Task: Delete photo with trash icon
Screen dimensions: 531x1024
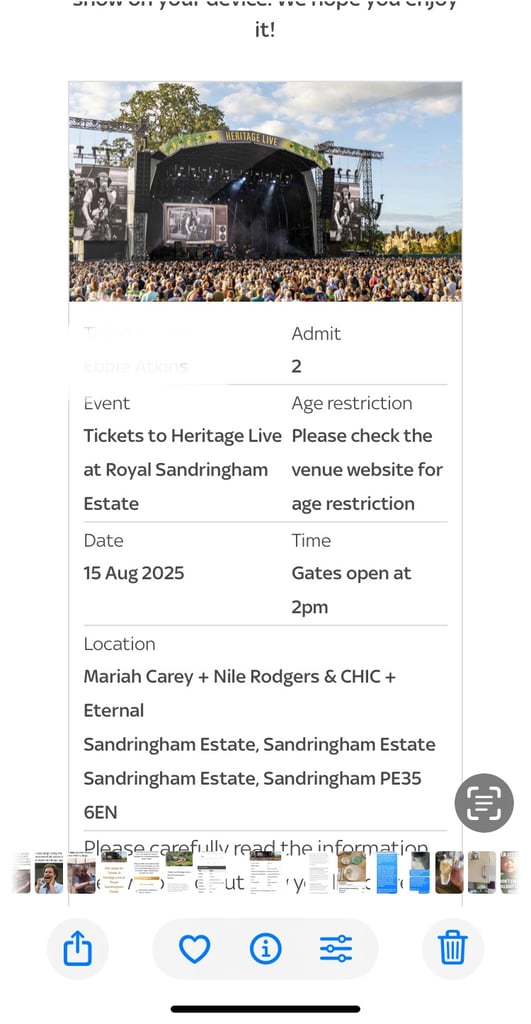Action: click(x=453, y=948)
